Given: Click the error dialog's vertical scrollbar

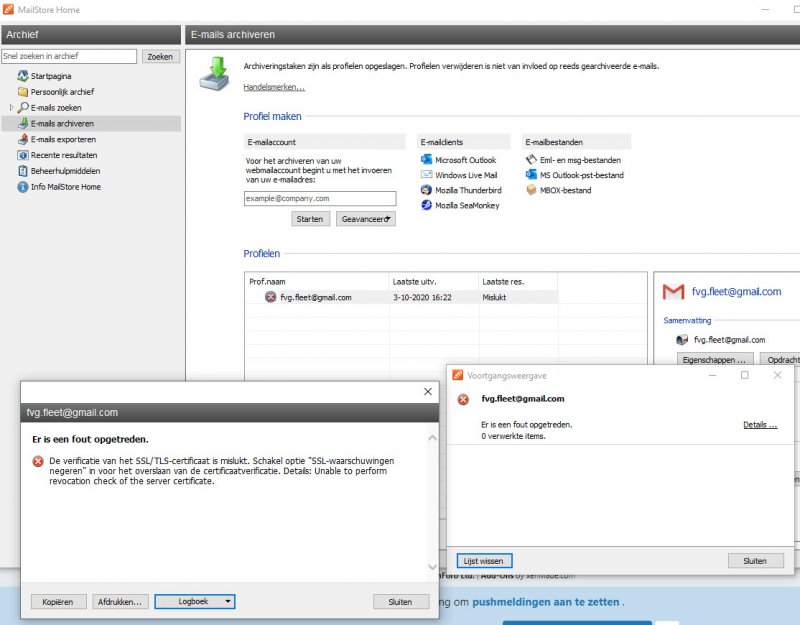Looking at the screenshot, I should point(433,500).
